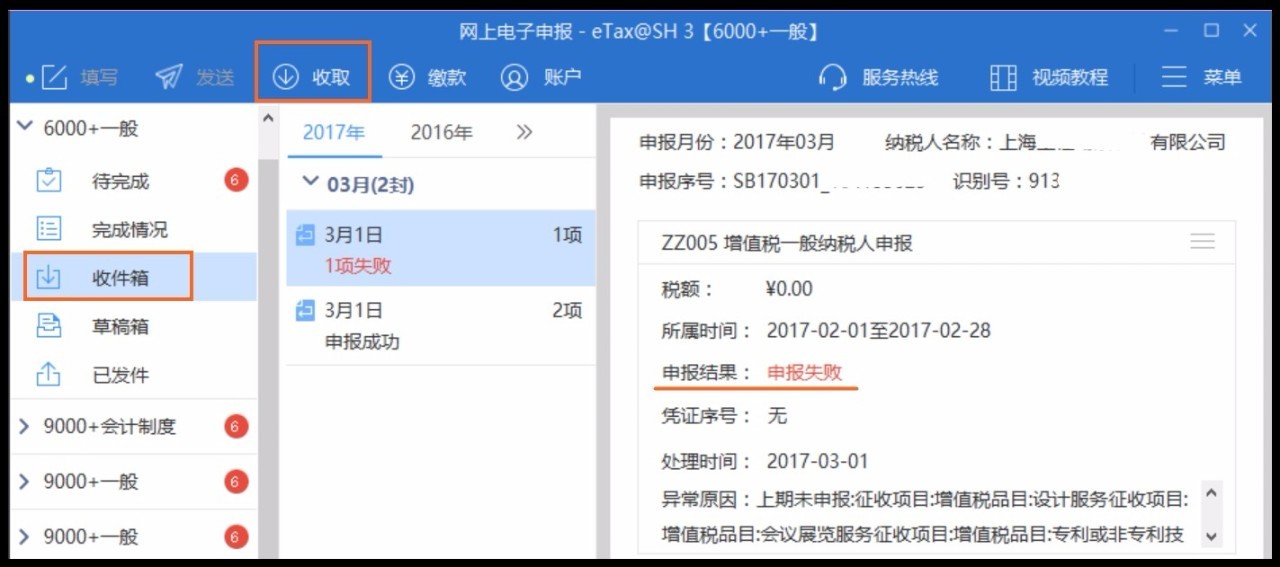Click the mail icon of 申报成功 entry
The image size is (1280, 567).
click(x=306, y=311)
